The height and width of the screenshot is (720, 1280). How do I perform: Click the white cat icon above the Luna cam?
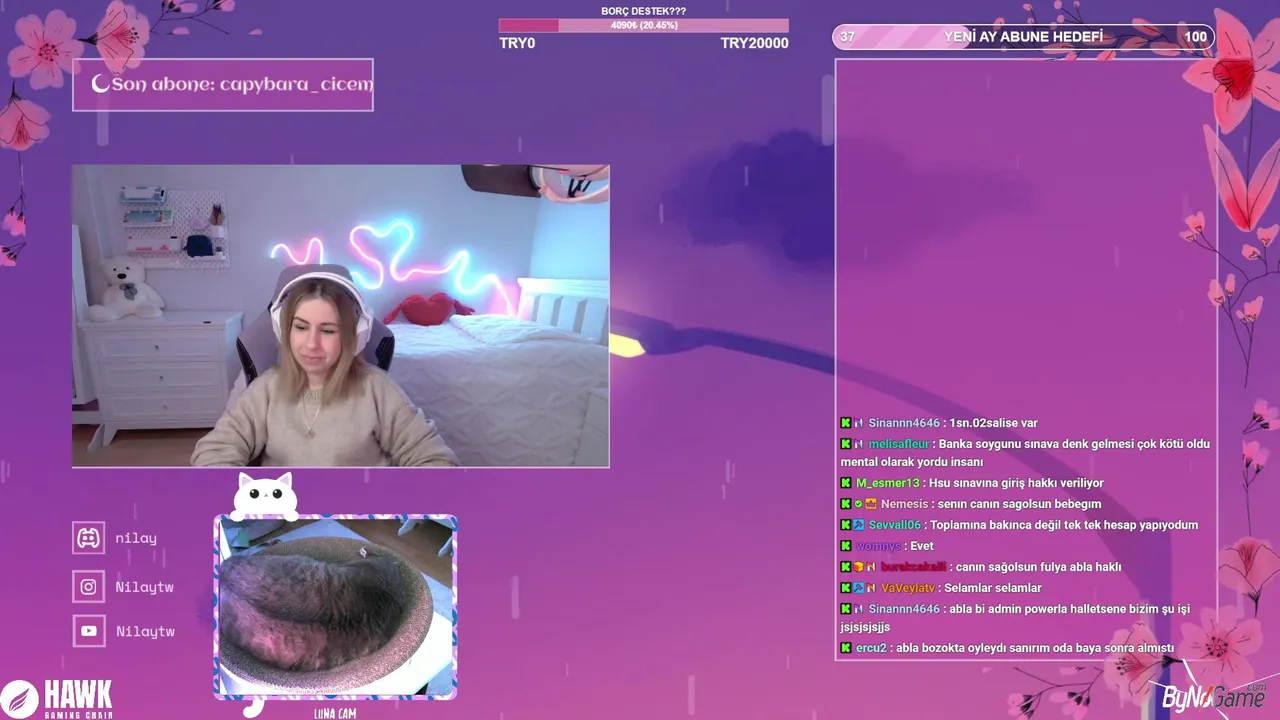265,496
